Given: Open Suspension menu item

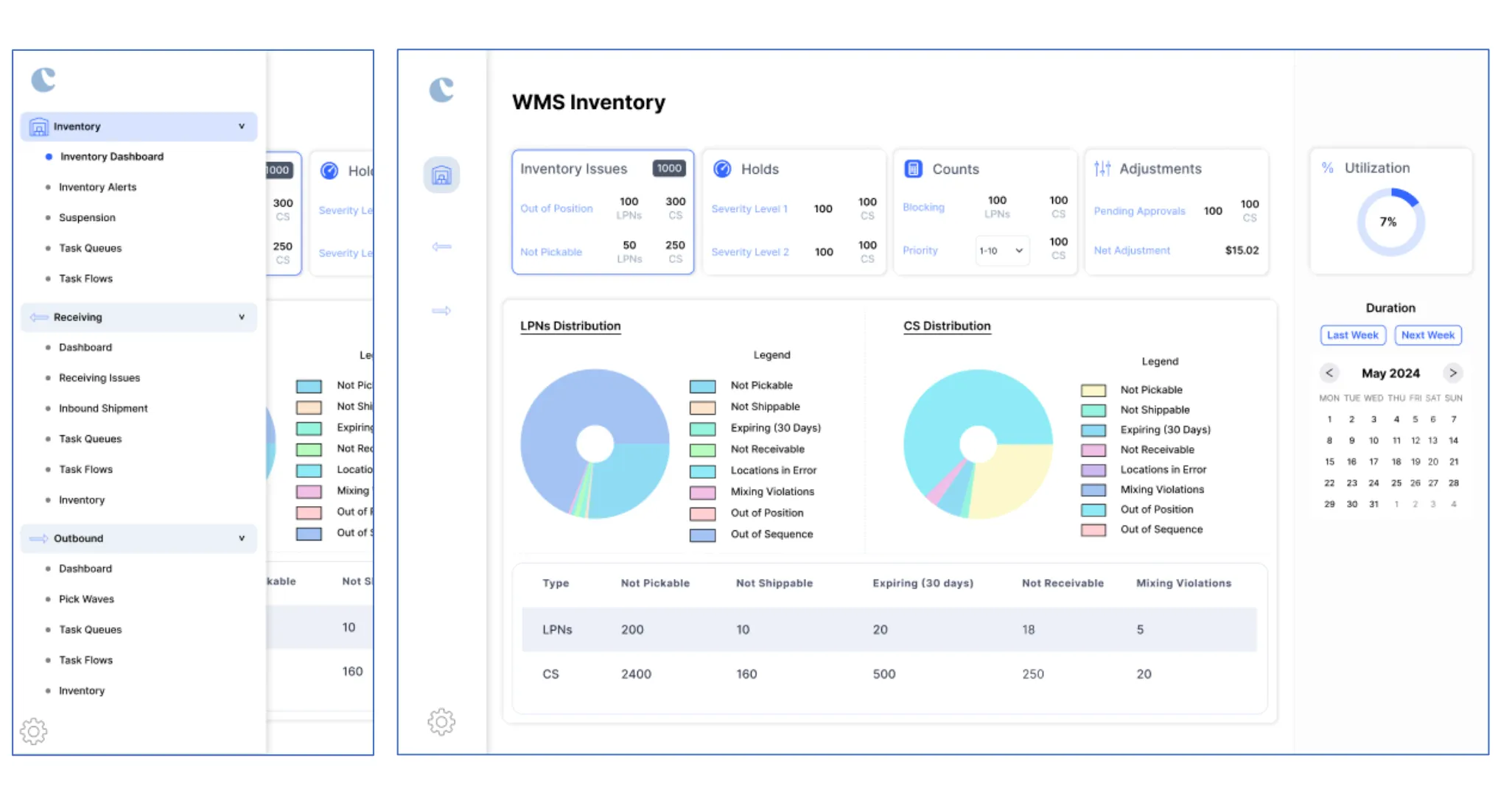Looking at the screenshot, I should point(87,218).
